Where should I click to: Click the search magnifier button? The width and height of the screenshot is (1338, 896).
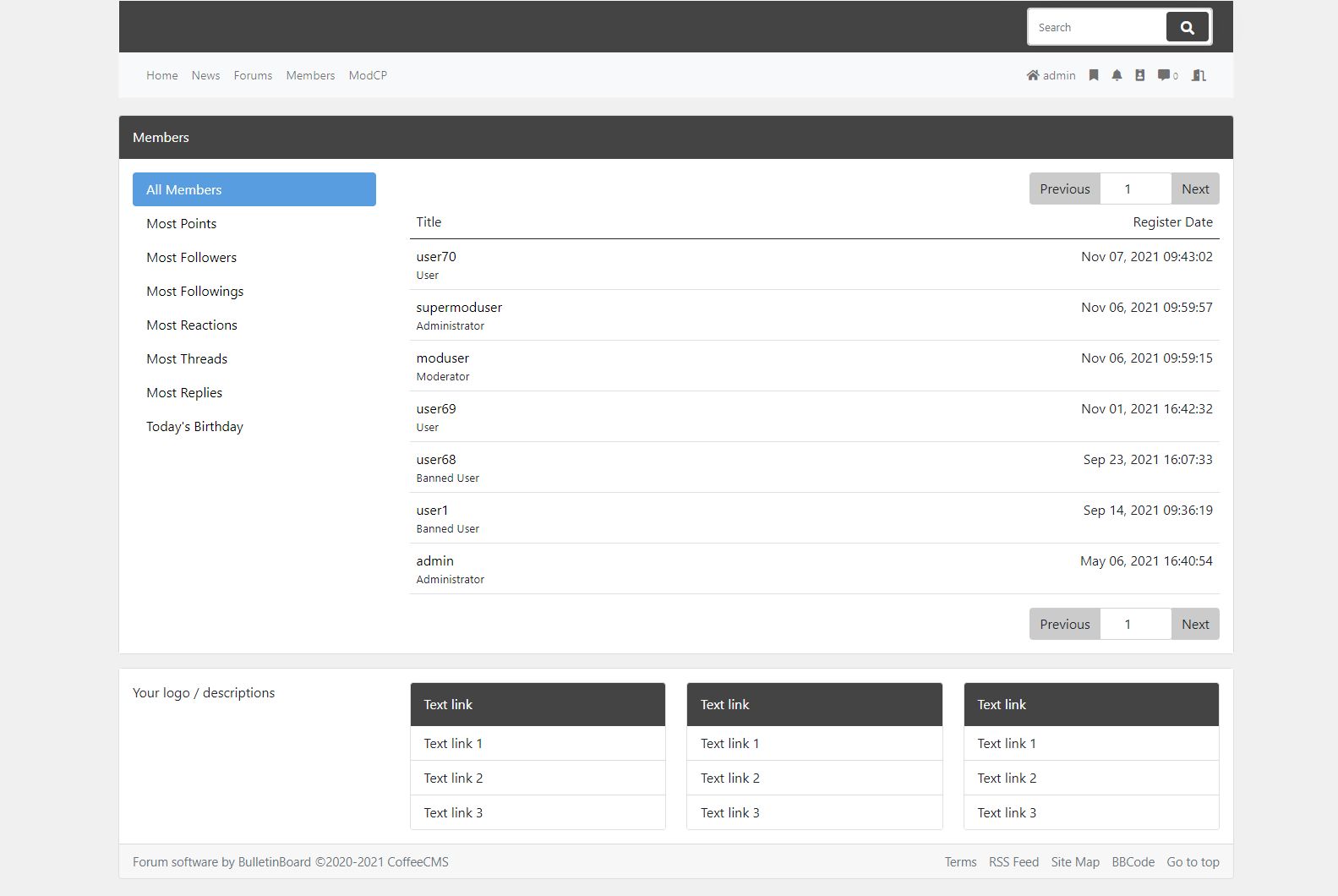(x=1187, y=27)
